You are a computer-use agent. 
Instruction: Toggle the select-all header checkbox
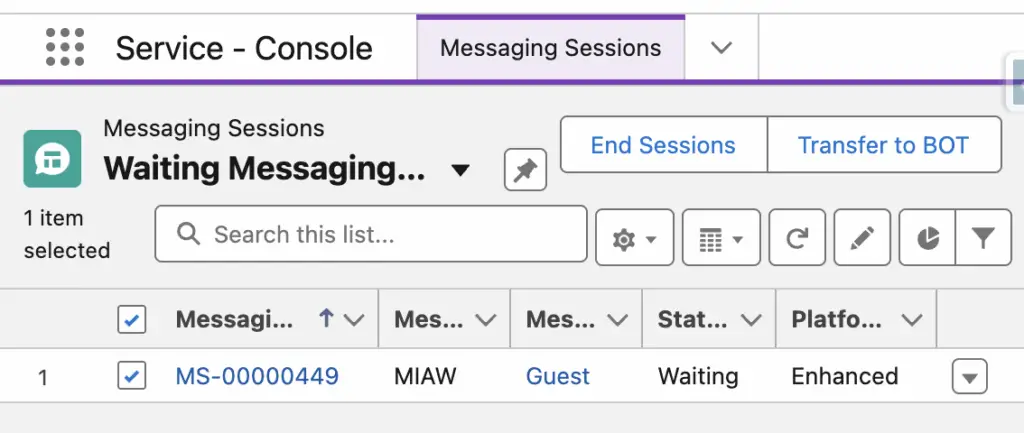131,320
